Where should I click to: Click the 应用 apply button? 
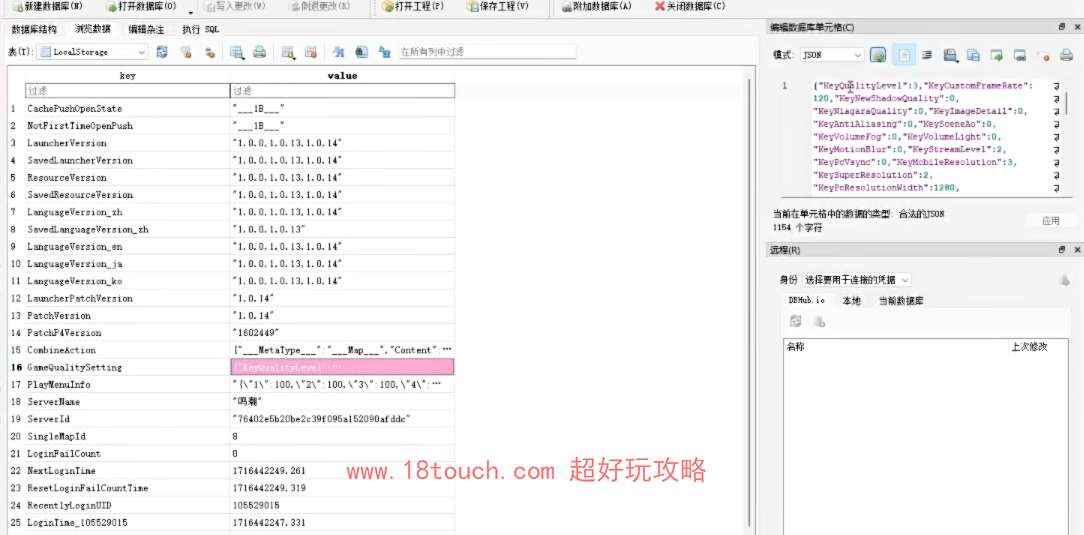(1050, 220)
